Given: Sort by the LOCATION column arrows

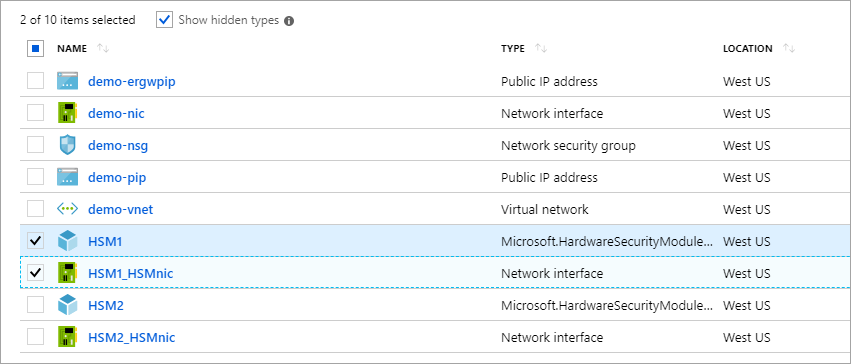Looking at the screenshot, I should 789,48.
